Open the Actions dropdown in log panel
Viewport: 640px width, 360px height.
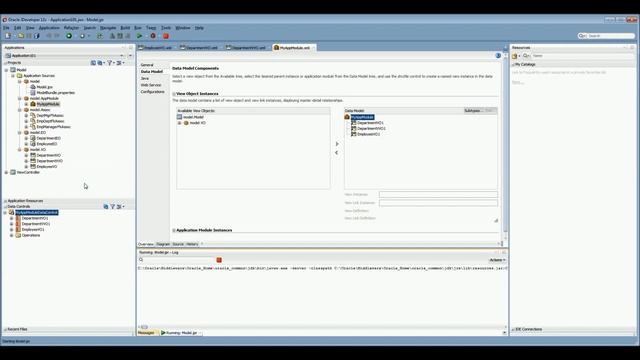click(x=497, y=260)
